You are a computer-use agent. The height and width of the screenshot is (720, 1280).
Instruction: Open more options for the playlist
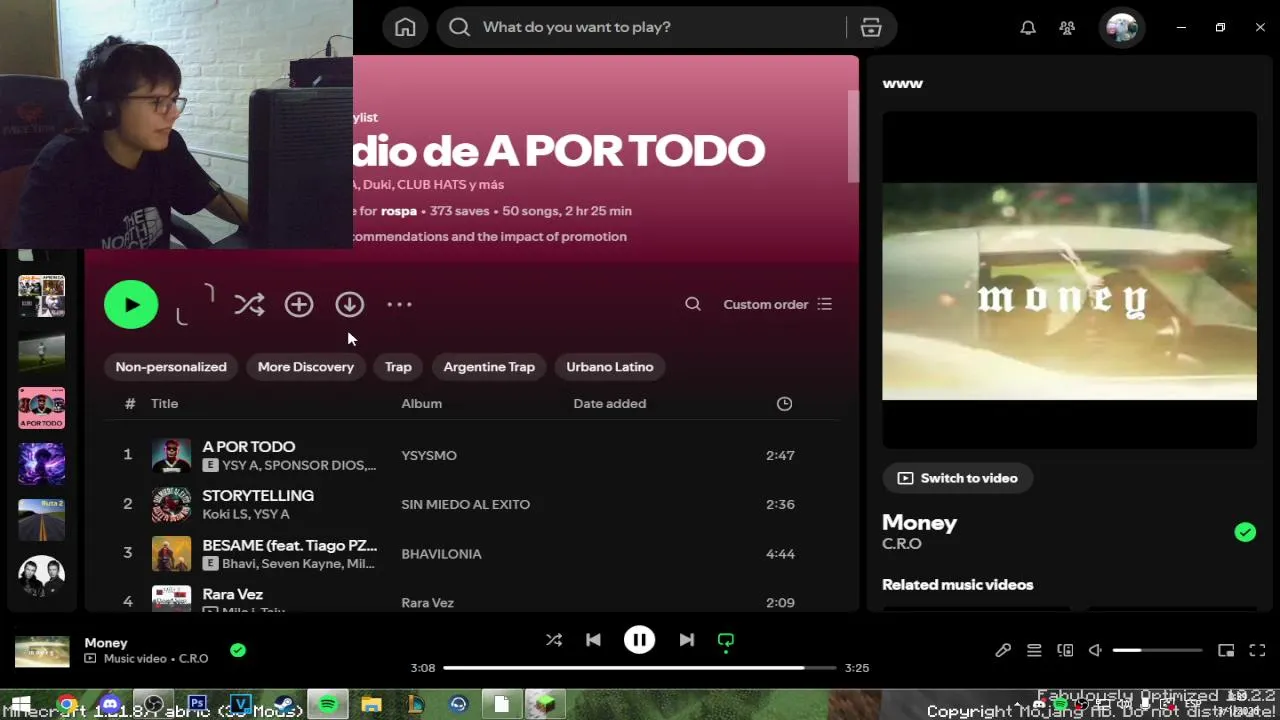click(x=399, y=304)
